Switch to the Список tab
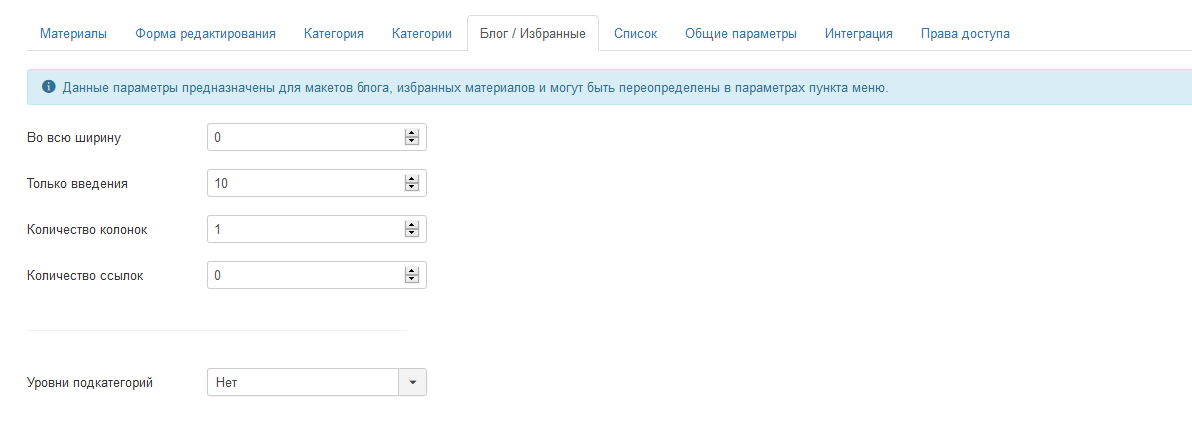 click(x=635, y=34)
